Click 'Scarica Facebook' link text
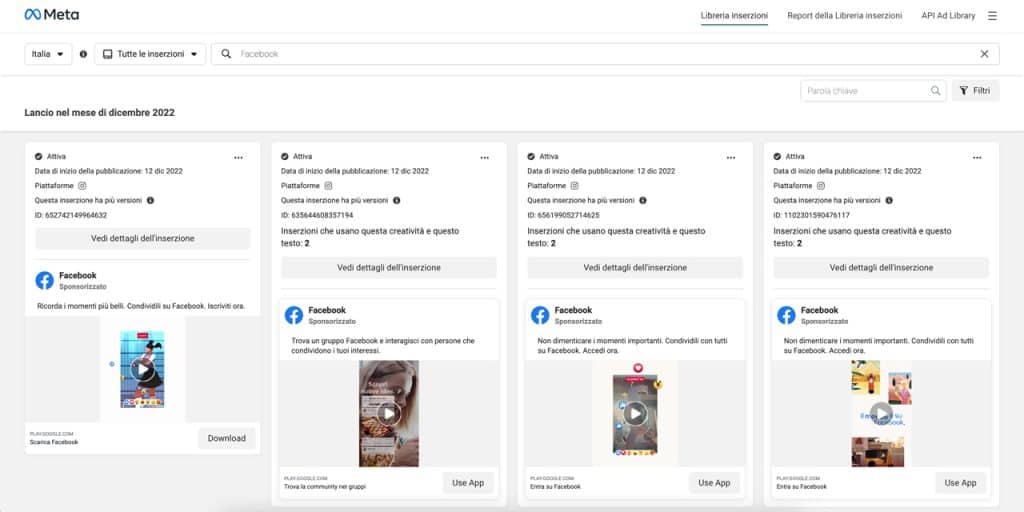The image size is (1024, 512). pos(54,442)
